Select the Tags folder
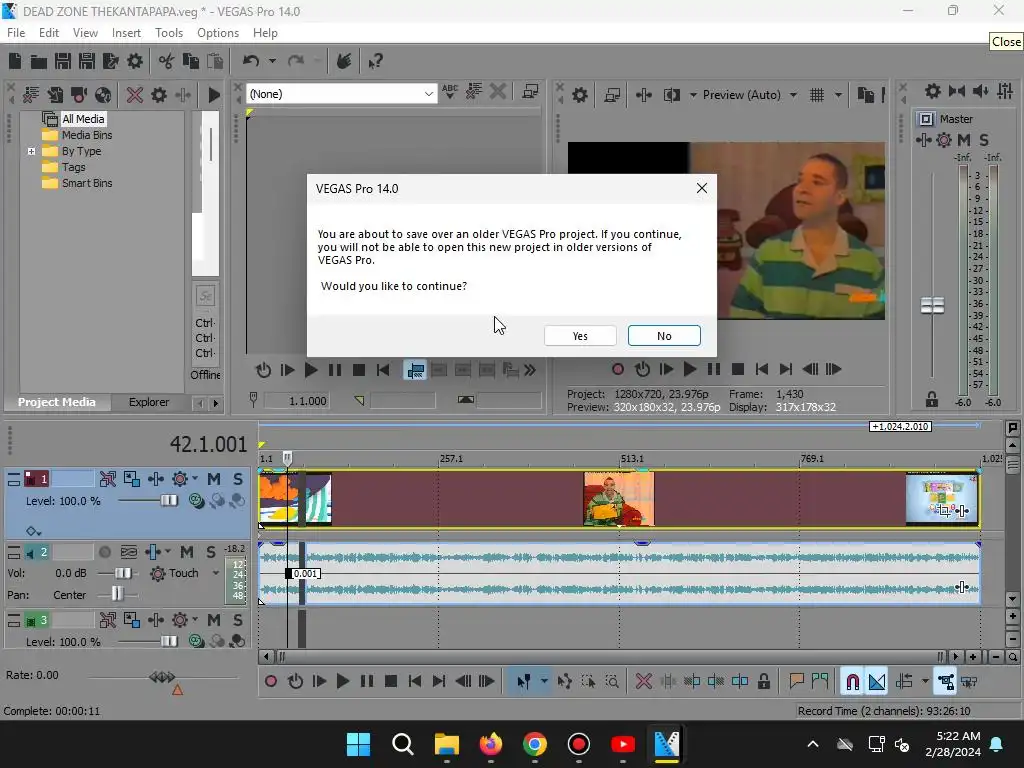The width and height of the screenshot is (1024, 768). 74,167
